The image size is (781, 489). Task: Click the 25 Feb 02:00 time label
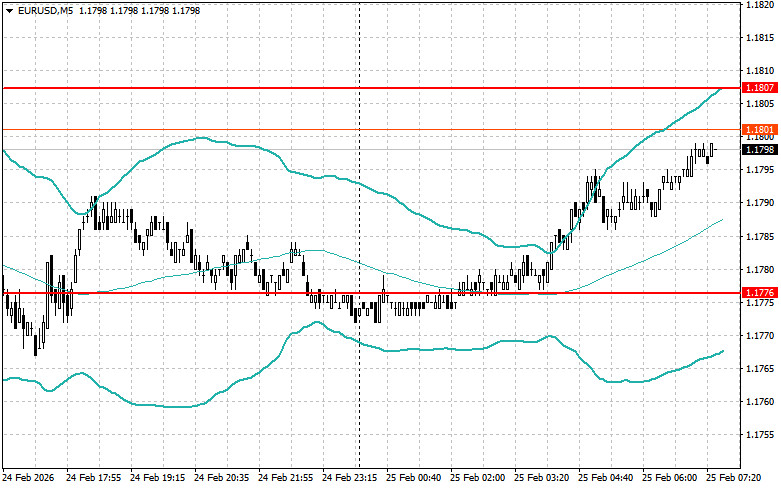[477, 478]
